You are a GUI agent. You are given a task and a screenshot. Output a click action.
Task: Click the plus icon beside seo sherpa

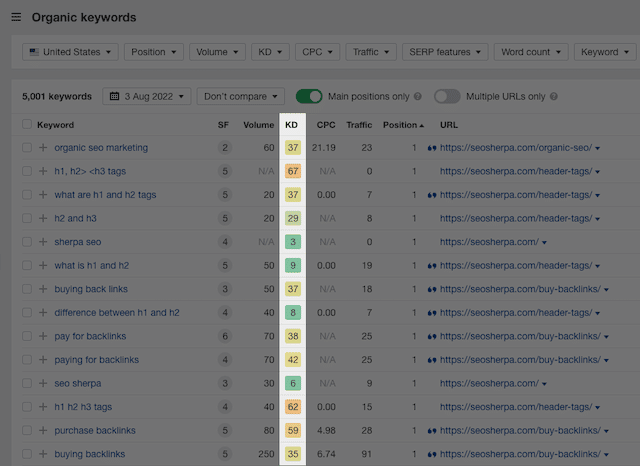[43, 383]
